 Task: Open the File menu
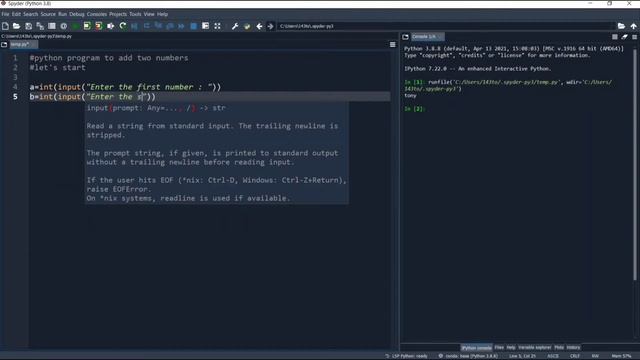click(5, 14)
